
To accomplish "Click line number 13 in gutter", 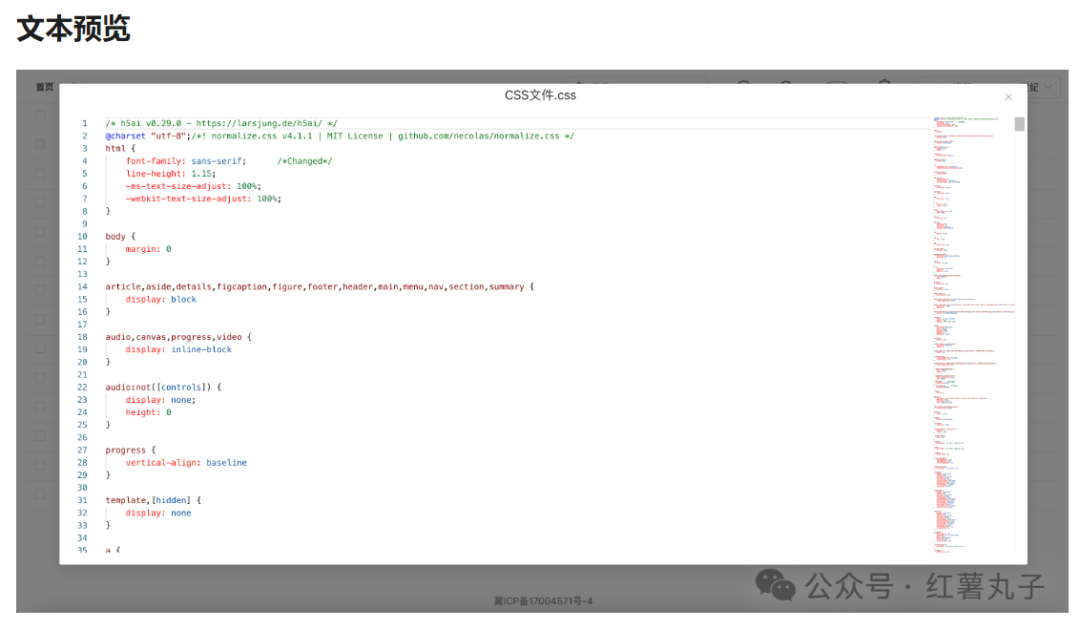I will 83,274.
